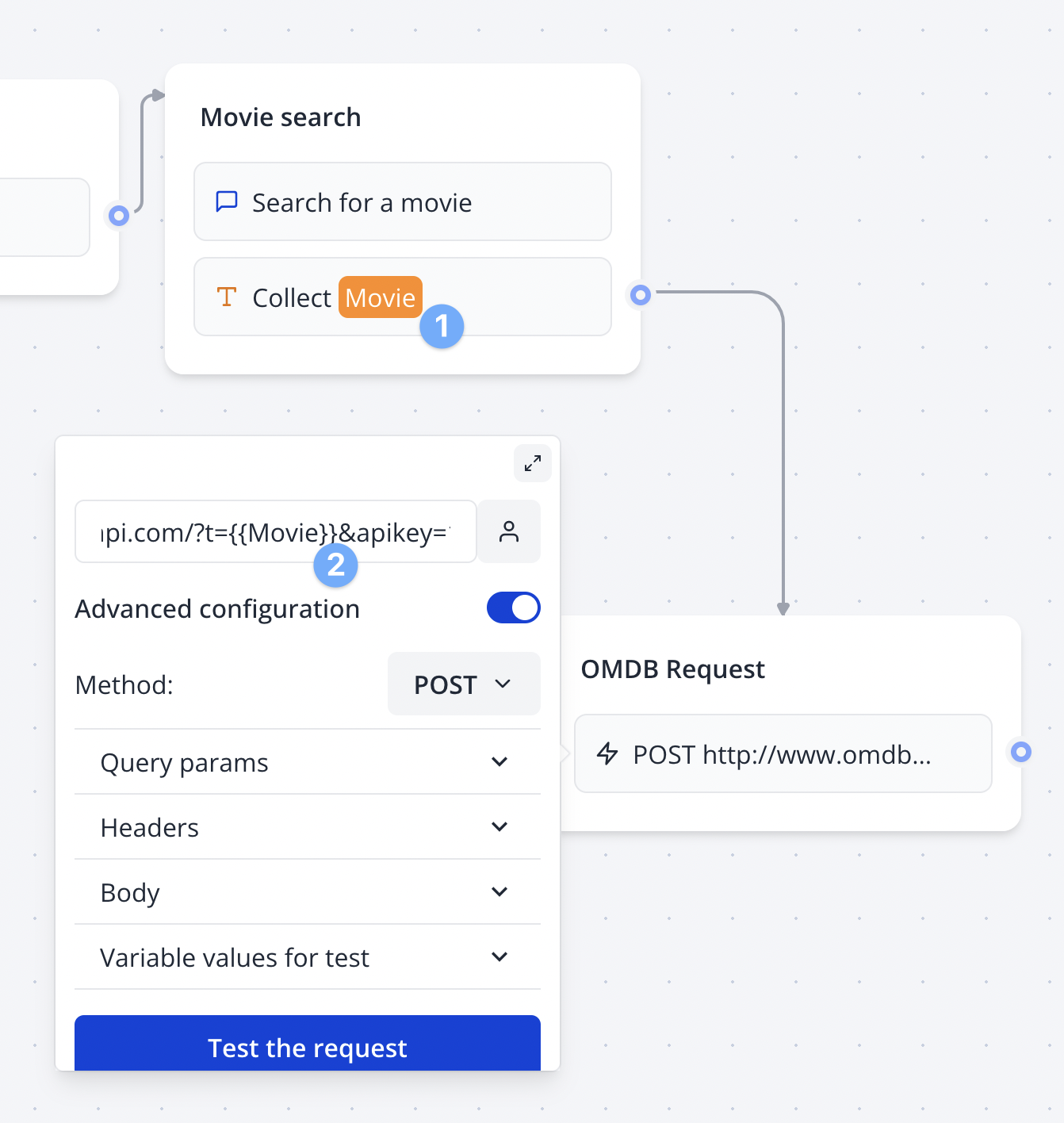Click the Movie search group title
Screen dimensions: 1064x1123
(x=281, y=117)
